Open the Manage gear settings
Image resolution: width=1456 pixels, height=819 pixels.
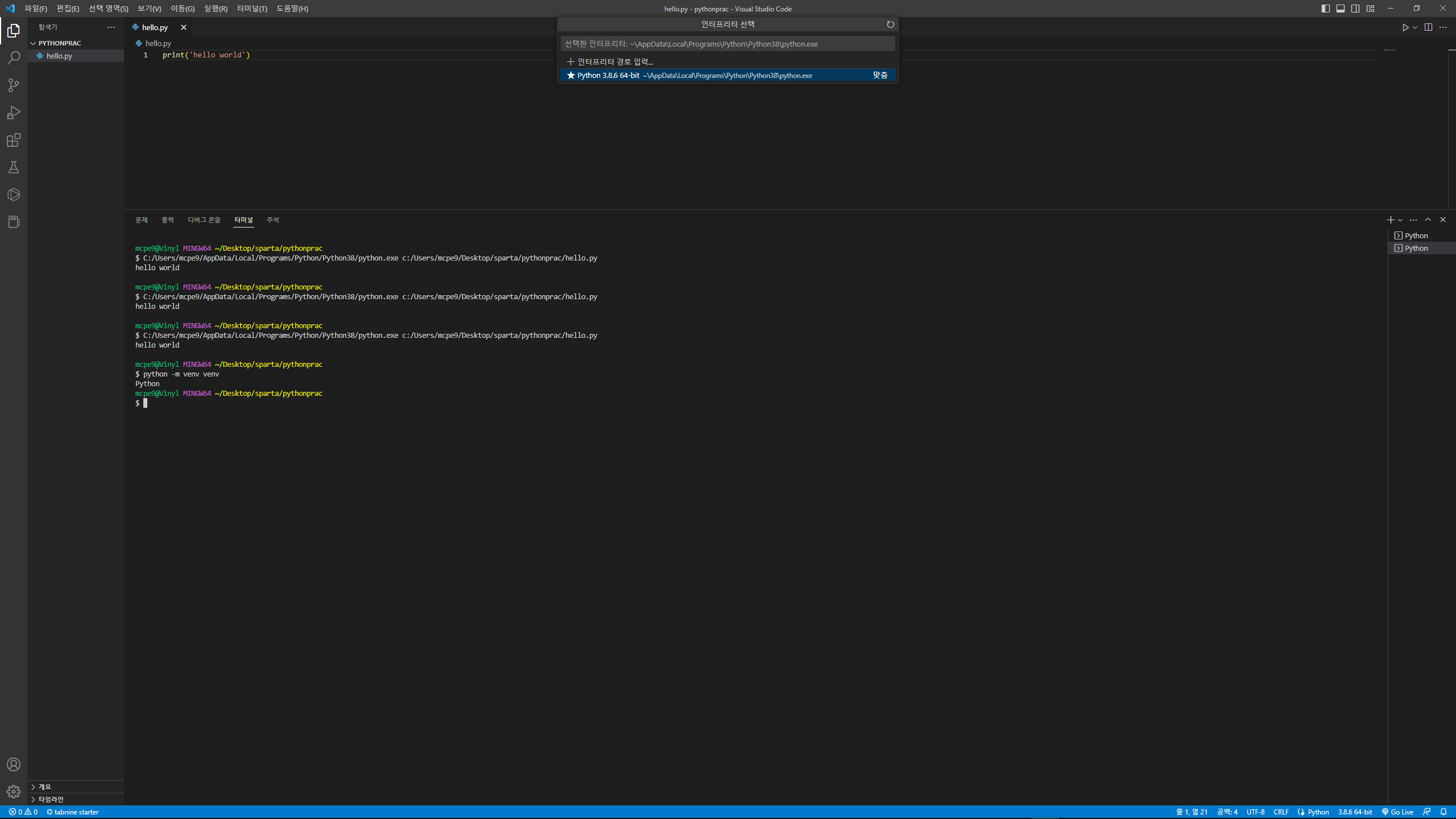14,792
